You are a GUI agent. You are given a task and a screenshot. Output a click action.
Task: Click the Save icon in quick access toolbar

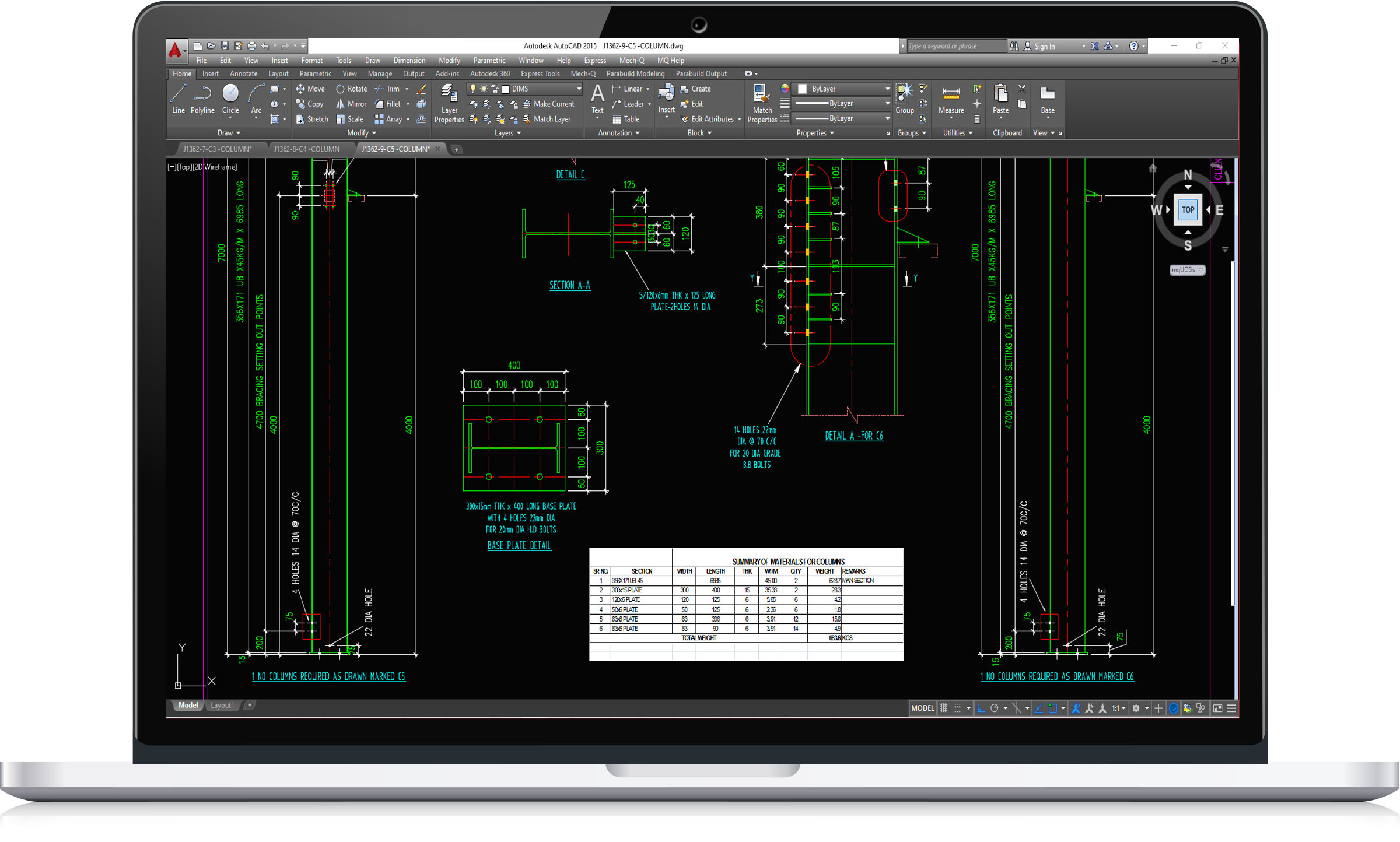coord(224,46)
